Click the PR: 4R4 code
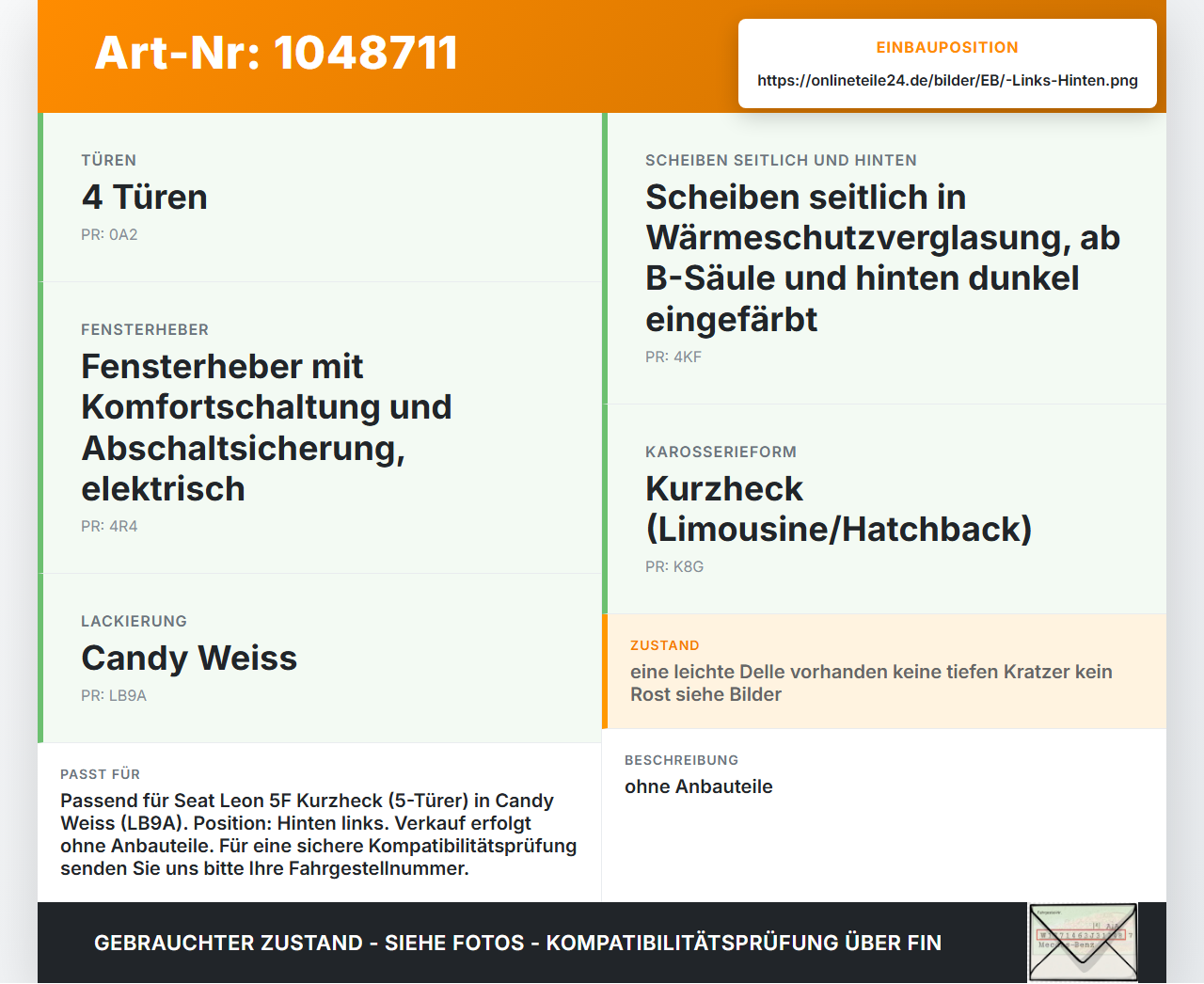 109,527
